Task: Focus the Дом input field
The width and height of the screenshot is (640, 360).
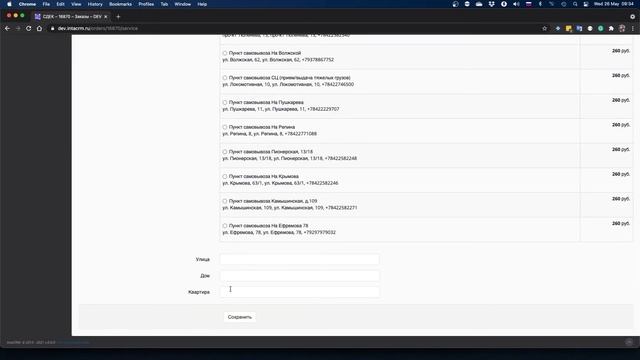Action: tap(300, 276)
